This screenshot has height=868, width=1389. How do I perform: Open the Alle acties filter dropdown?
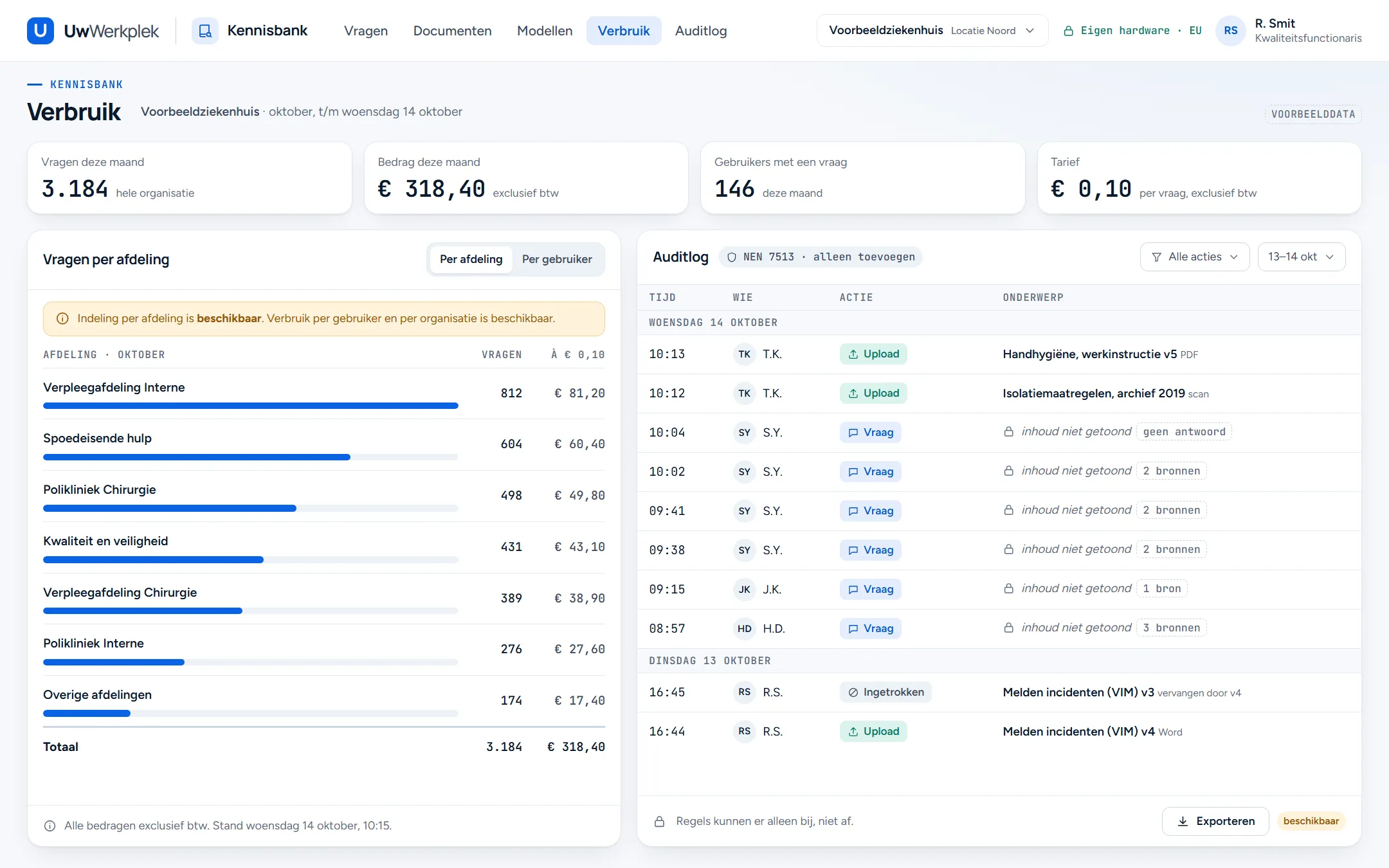pyautogui.click(x=1195, y=257)
